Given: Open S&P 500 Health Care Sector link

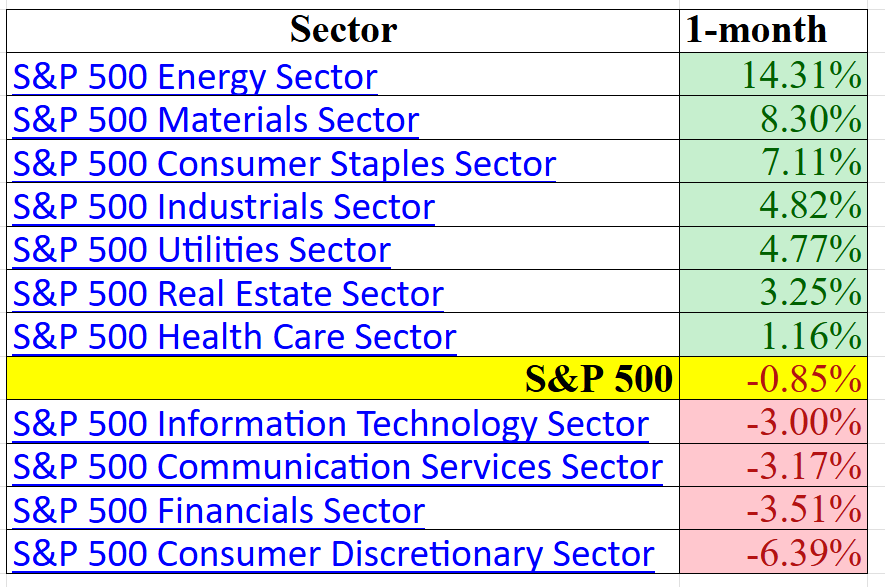Looking at the screenshot, I should click(234, 337).
